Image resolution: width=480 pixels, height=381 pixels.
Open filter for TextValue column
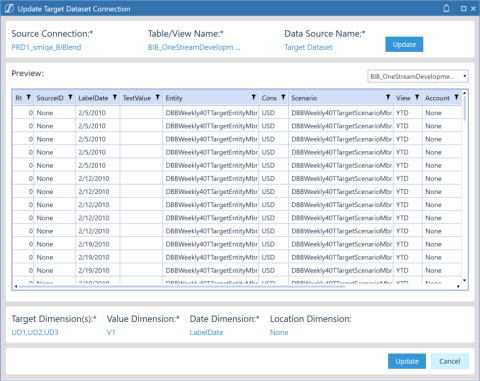click(x=158, y=97)
